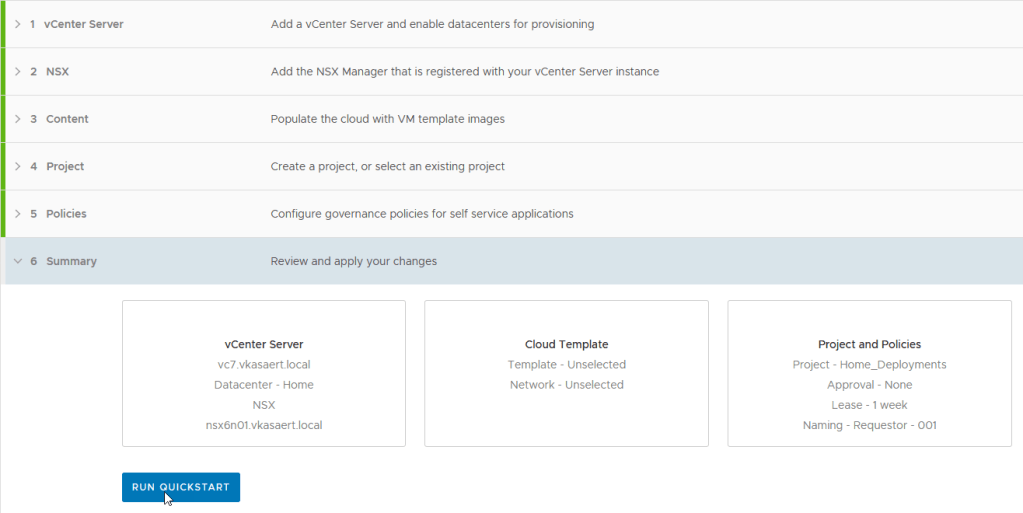Expand the Policies step chevron
This screenshot has height=513, width=1023.
[17, 214]
